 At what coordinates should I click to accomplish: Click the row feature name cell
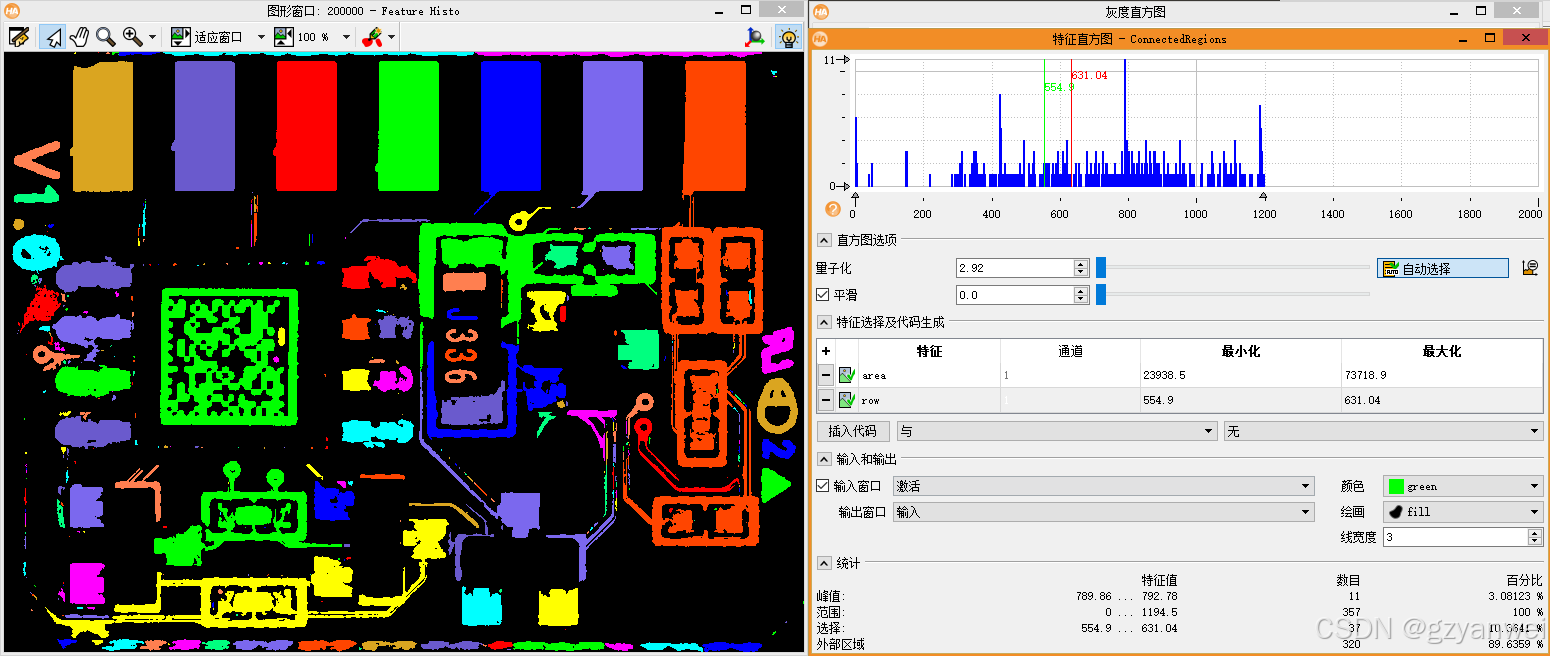click(x=928, y=400)
